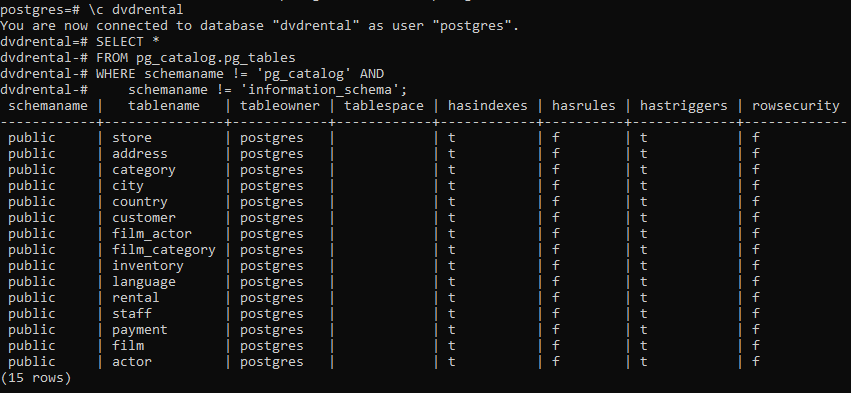851x393 pixels.
Task: Click the 'schemaname' column header
Action: coord(48,106)
